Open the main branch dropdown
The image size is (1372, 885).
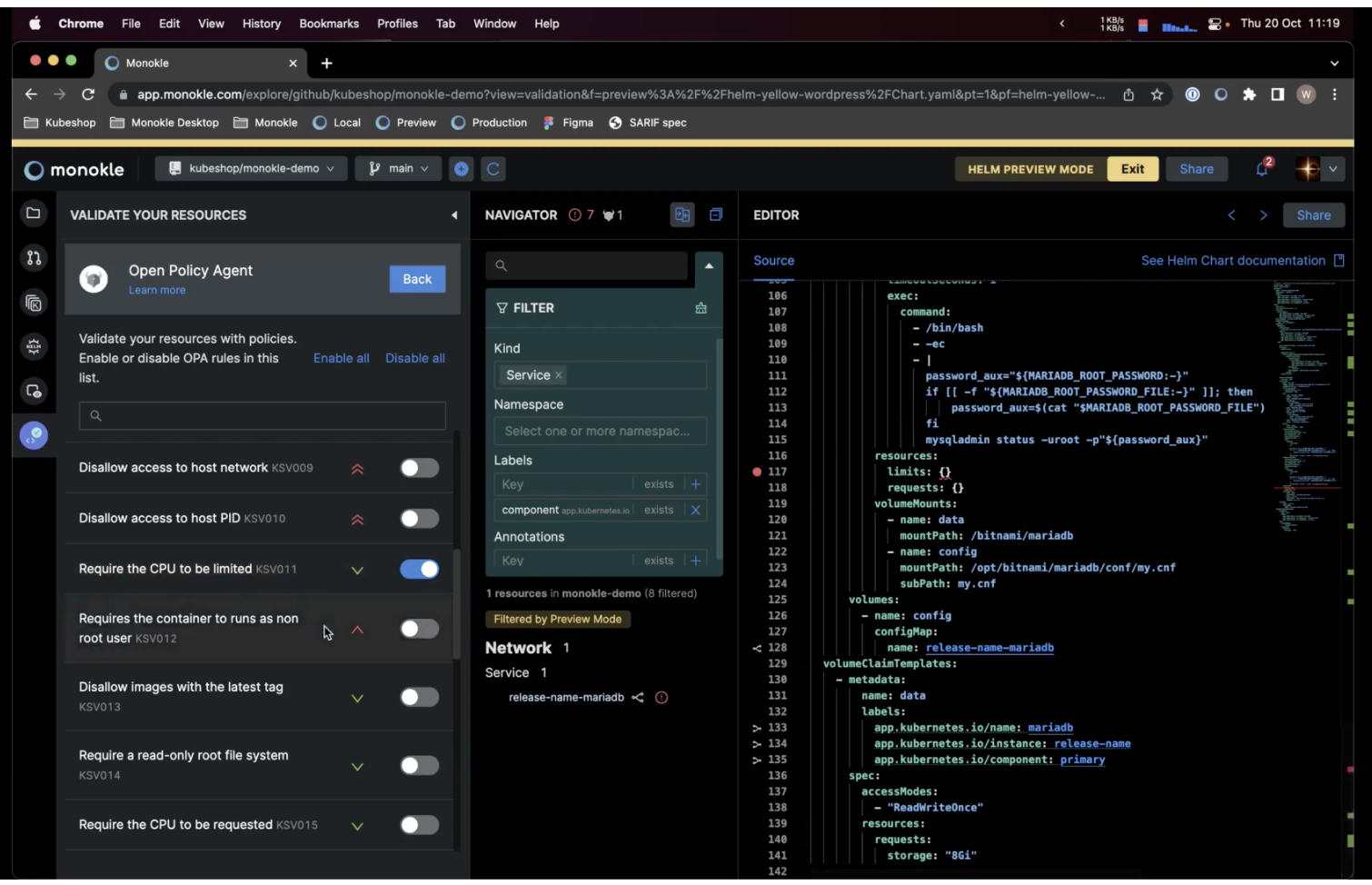pos(399,169)
